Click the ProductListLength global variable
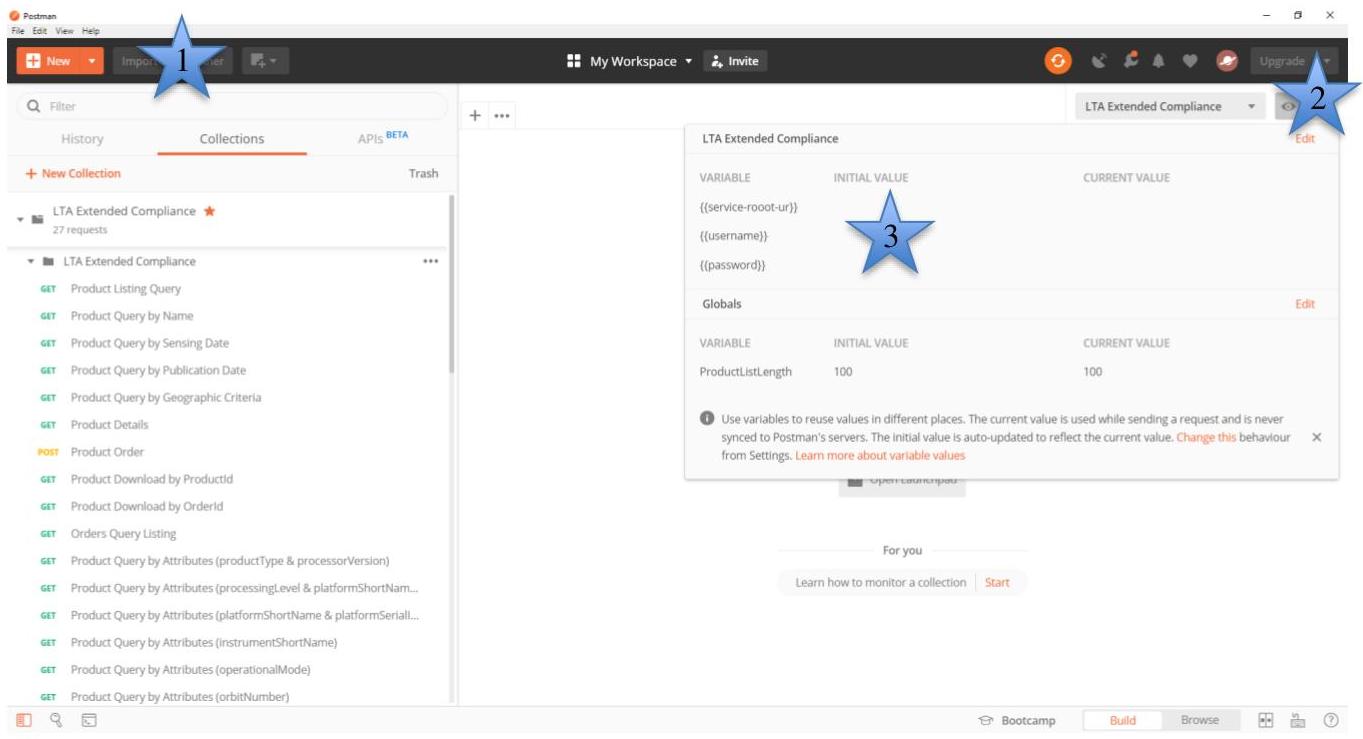The height and width of the screenshot is (739, 1363). coord(745,372)
